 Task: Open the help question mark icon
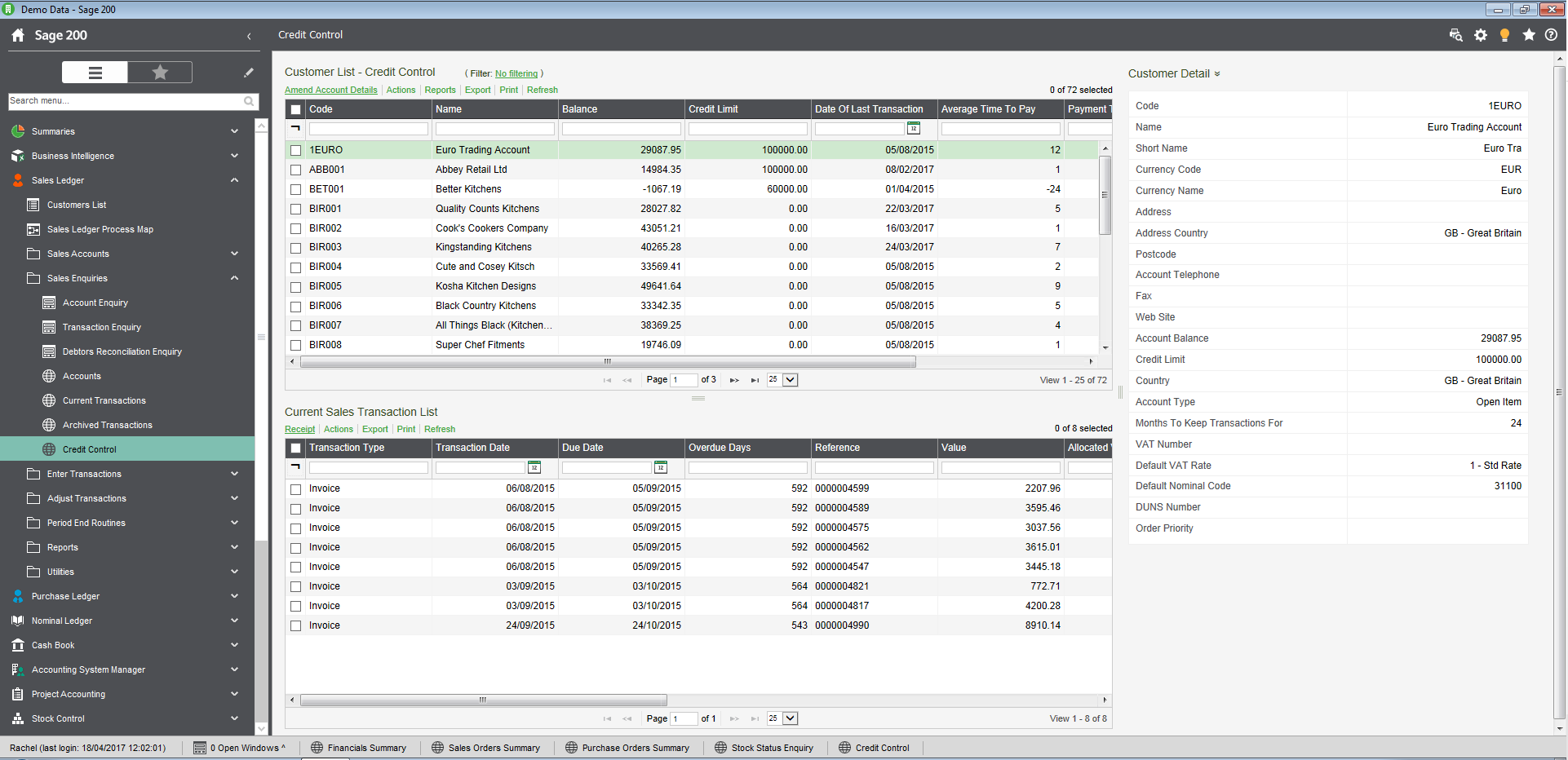[x=1551, y=35]
